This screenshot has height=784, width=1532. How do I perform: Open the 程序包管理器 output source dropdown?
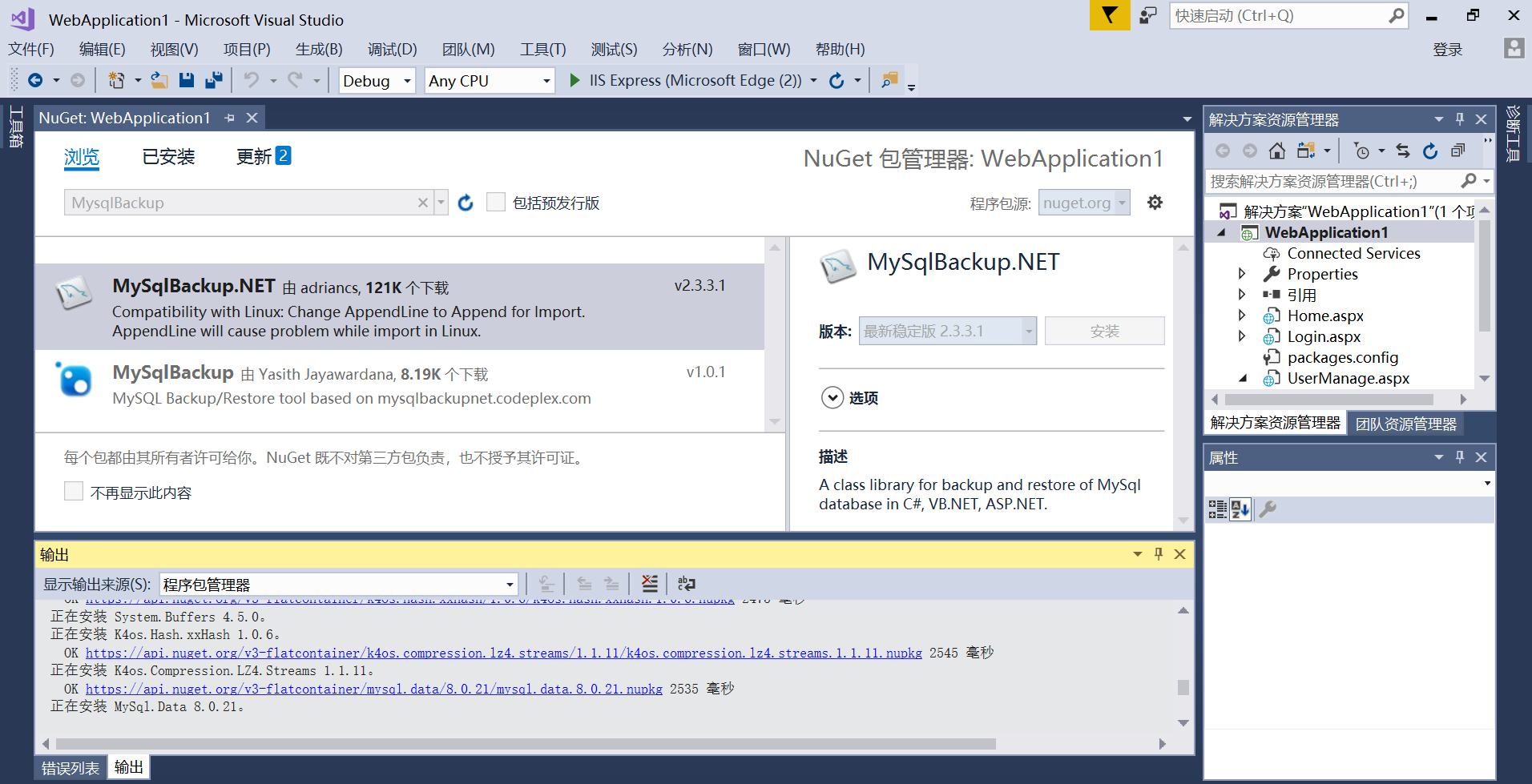338,585
